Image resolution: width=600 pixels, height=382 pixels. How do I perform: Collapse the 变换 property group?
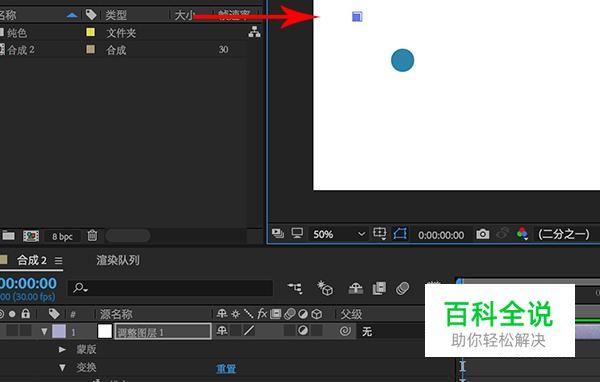(62, 367)
